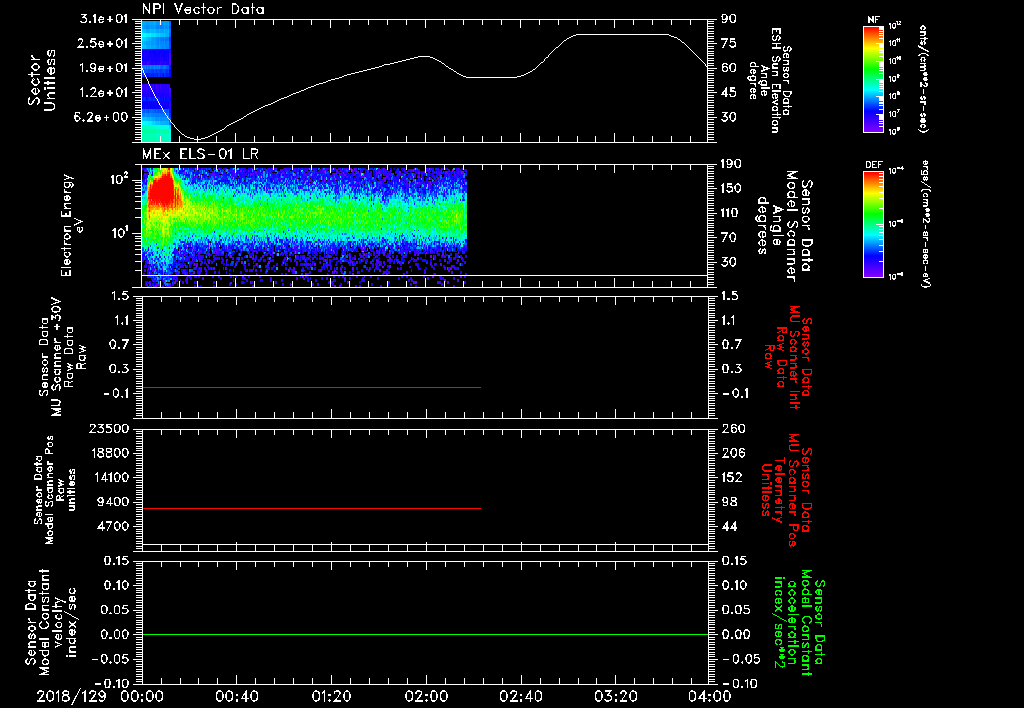
Task: Click the "NPI Vector Data" panel title
Action: pyautogui.click(x=203, y=9)
